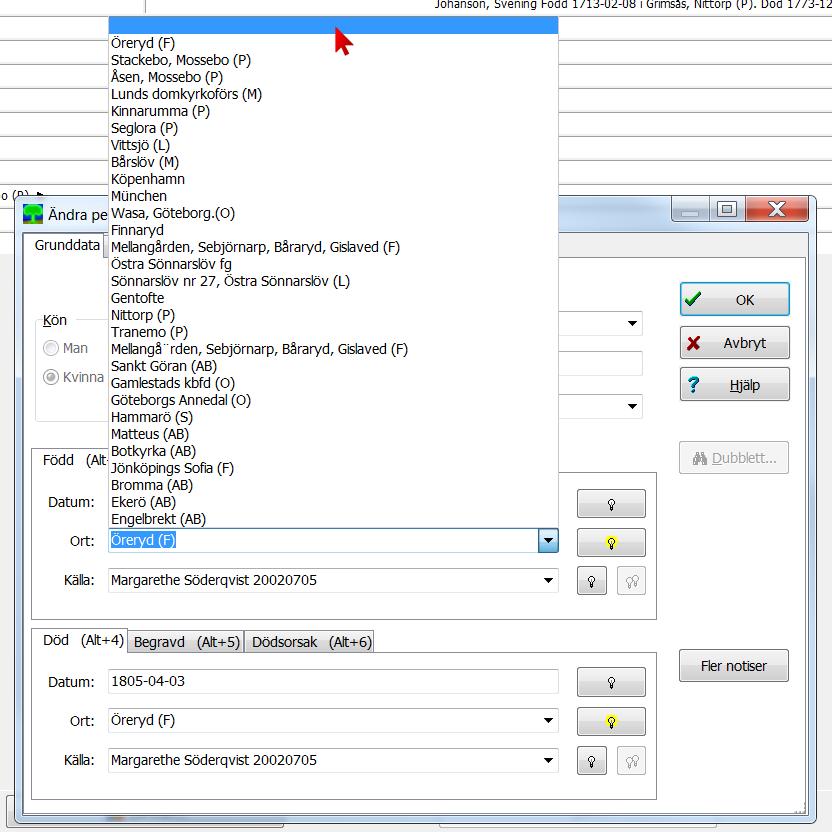Choose Lunds domkyrkoförs (M) from the list
Screen dimensions: 832x832
click(333, 94)
